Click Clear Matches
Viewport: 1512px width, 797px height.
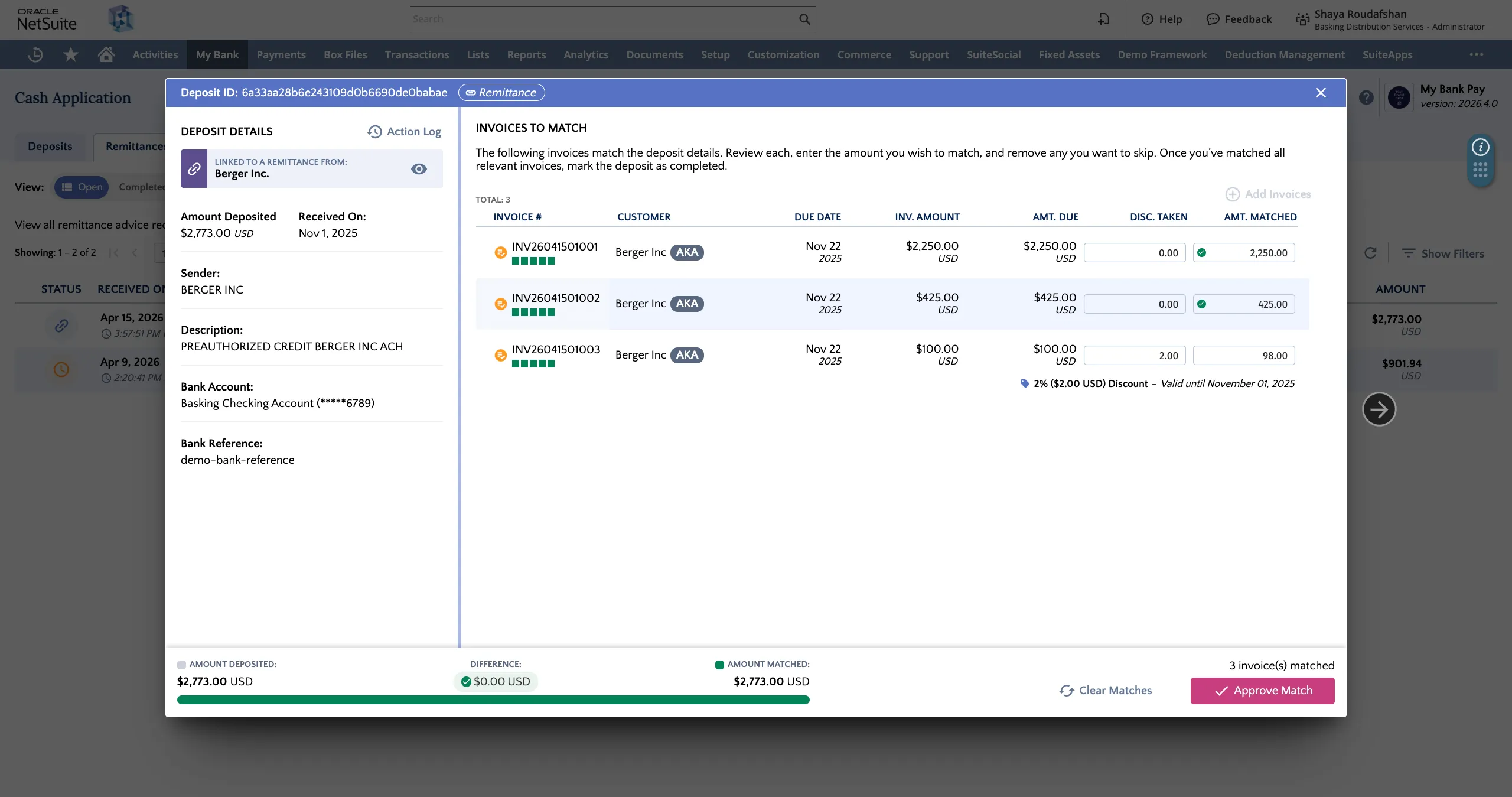tap(1106, 691)
